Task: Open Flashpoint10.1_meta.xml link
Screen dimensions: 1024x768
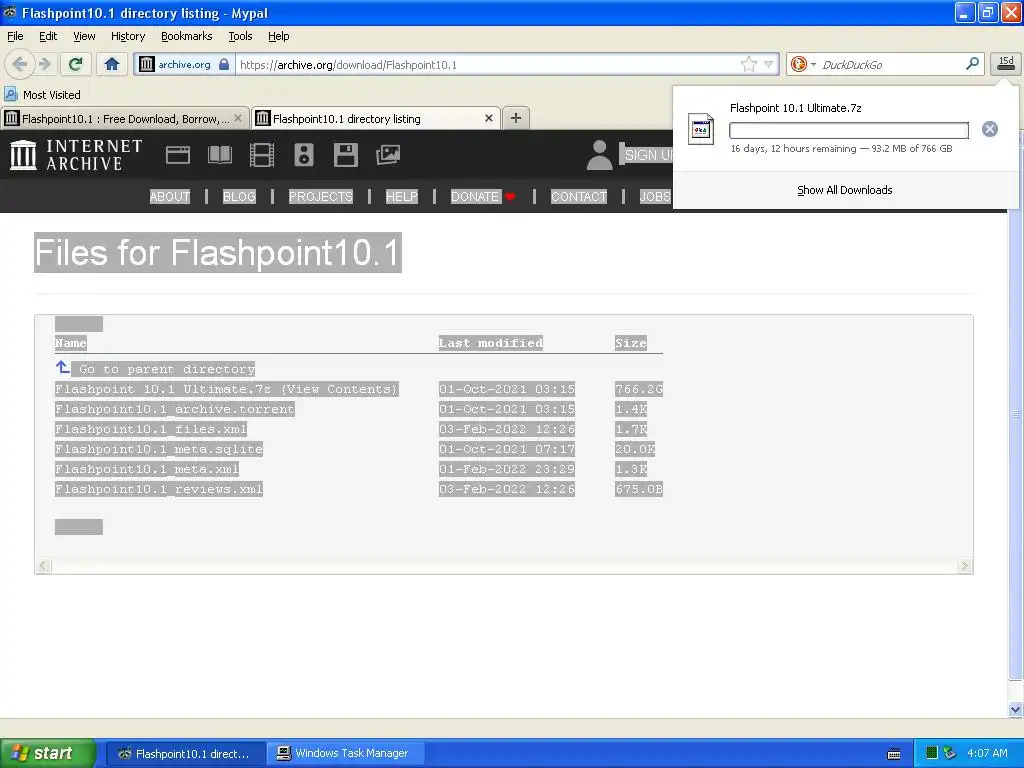Action: 147,469
